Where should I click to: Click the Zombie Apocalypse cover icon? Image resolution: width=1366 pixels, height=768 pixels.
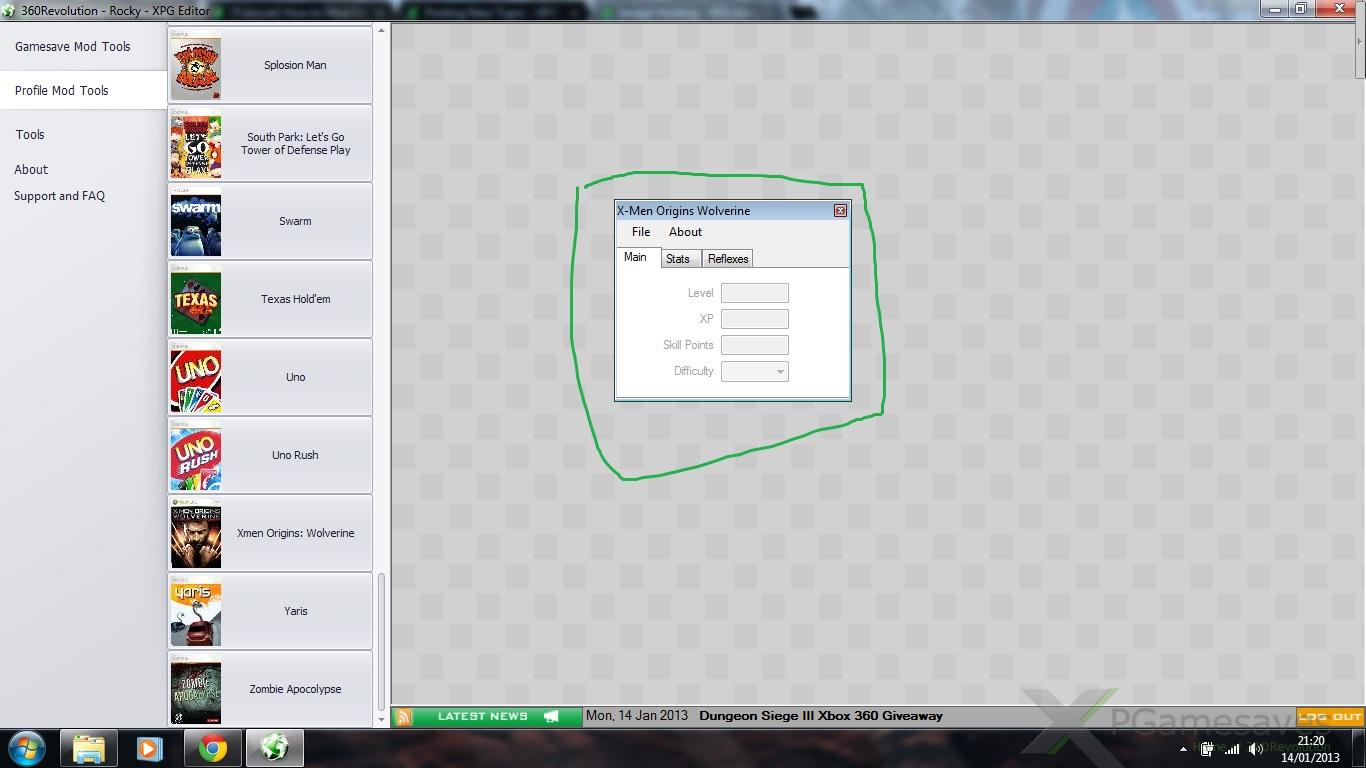click(x=196, y=690)
